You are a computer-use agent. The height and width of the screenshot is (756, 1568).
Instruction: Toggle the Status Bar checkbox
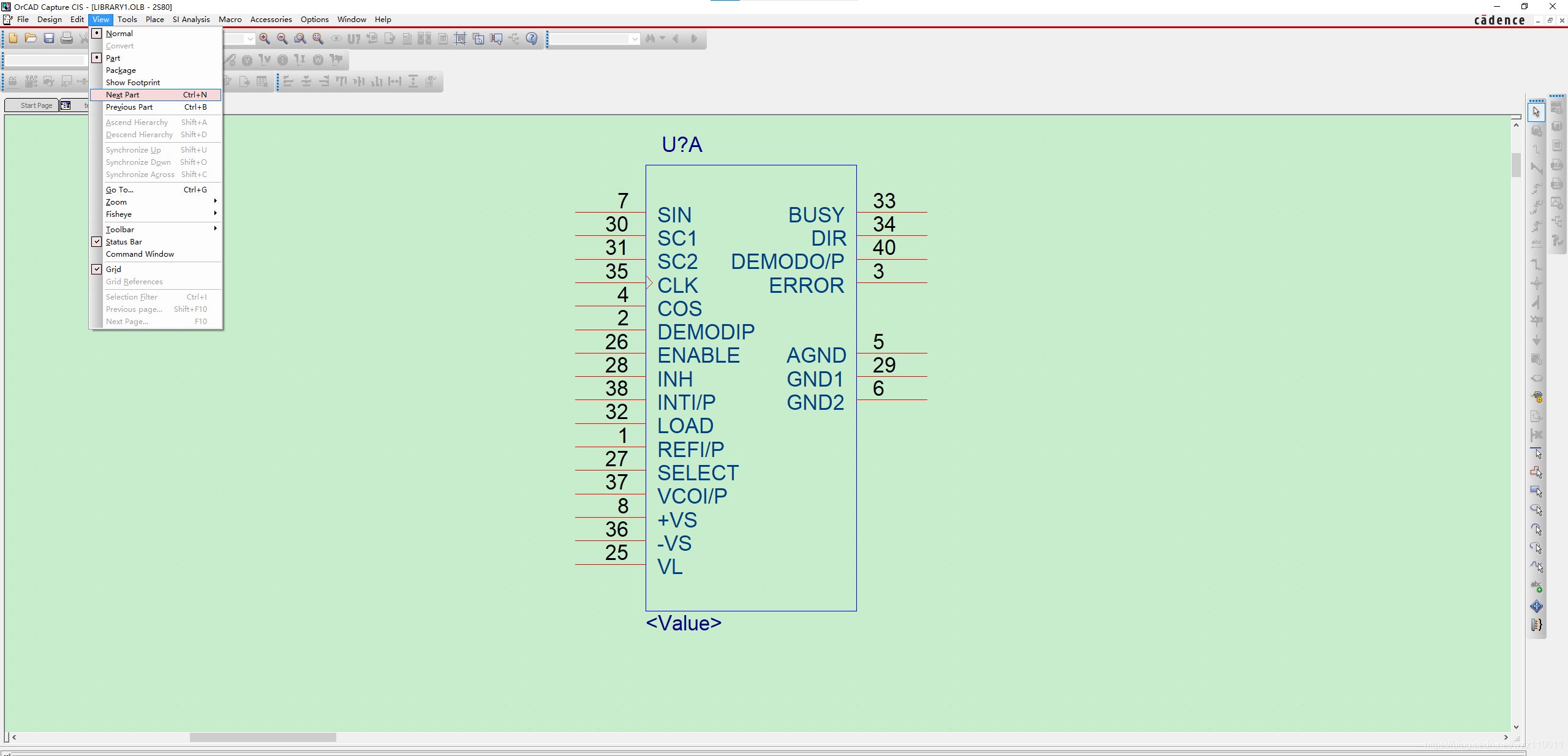(97, 242)
